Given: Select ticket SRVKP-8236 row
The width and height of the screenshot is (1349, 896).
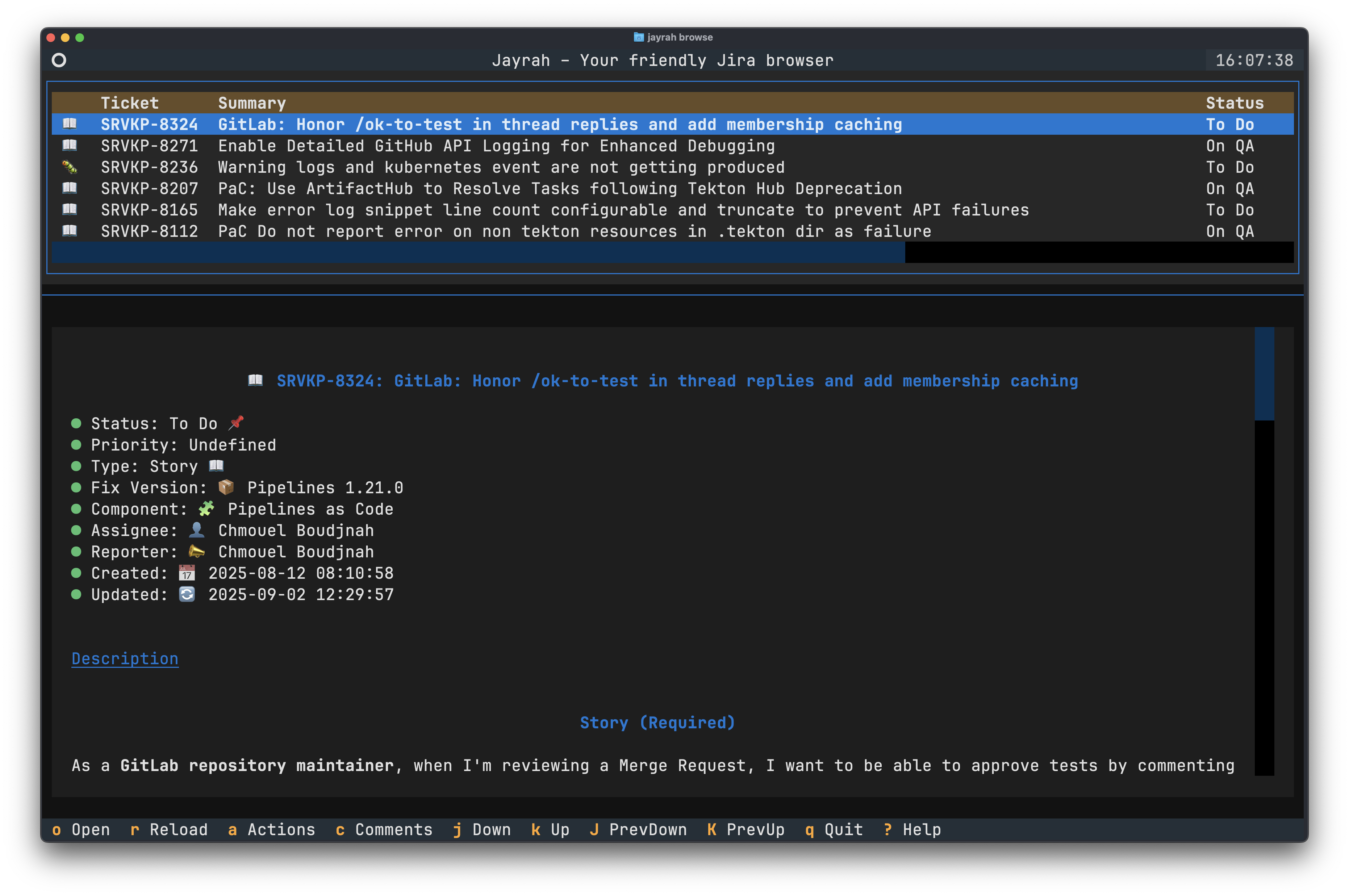Looking at the screenshot, I should (673, 167).
